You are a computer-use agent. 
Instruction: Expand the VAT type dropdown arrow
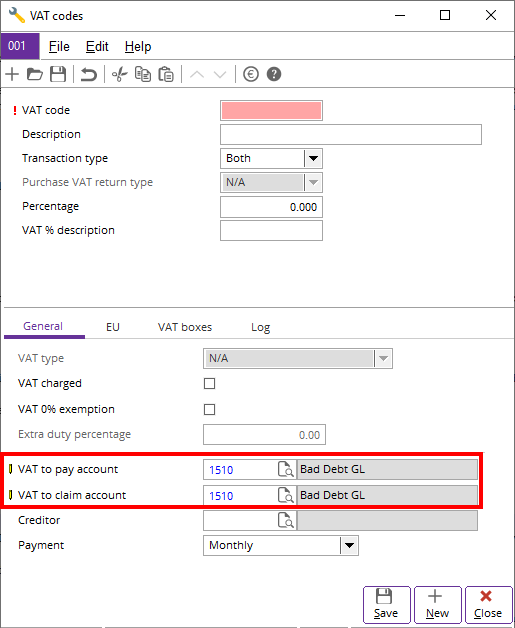[383, 358]
